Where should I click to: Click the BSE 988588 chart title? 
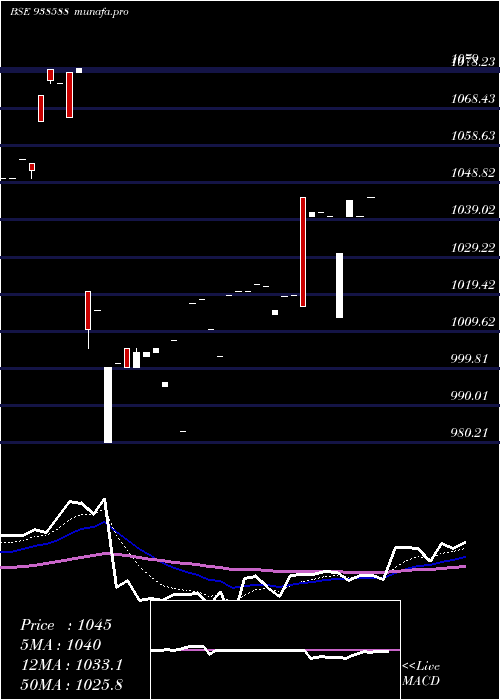tap(39, 12)
